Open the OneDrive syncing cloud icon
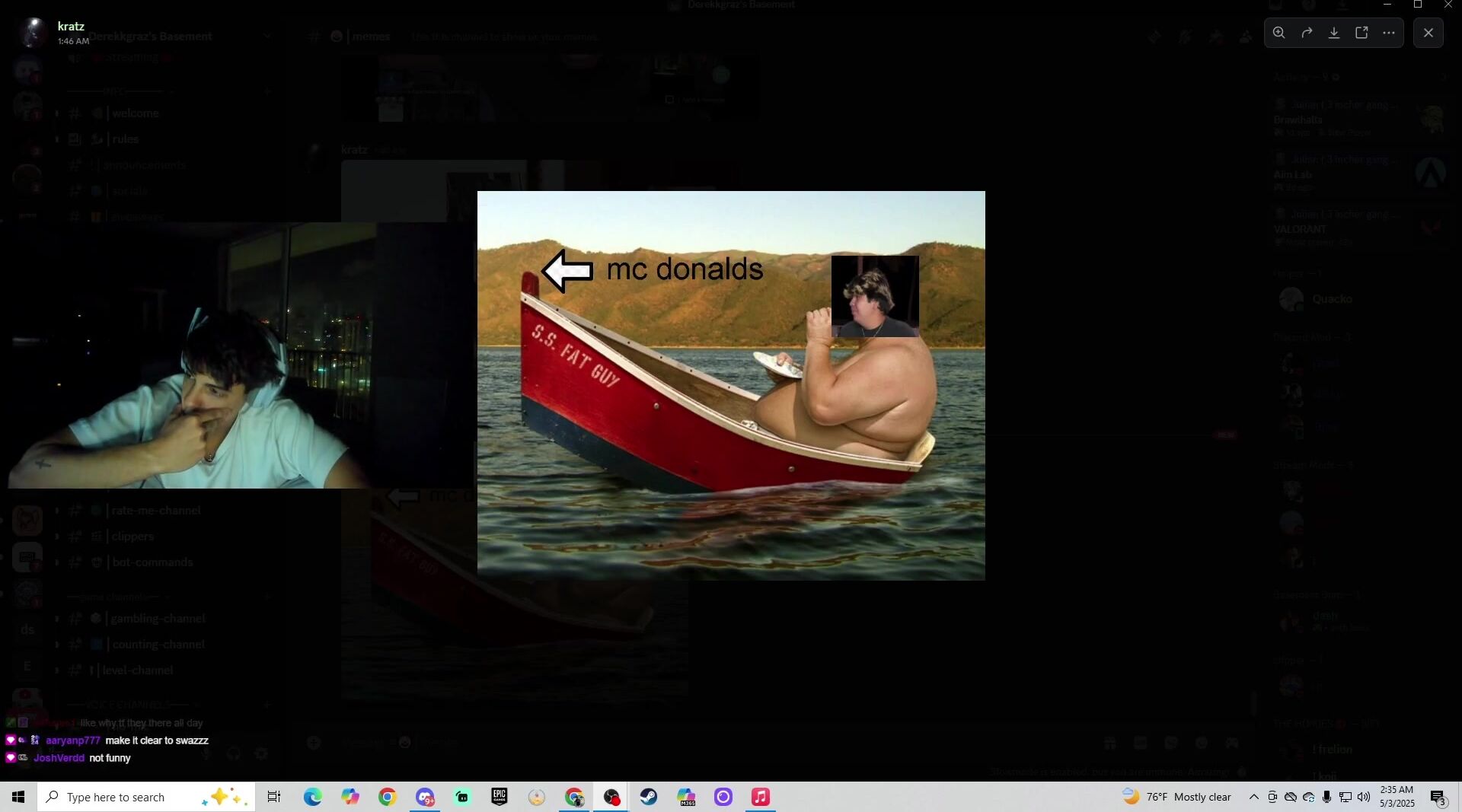This screenshot has width=1462, height=812. click(1309, 797)
